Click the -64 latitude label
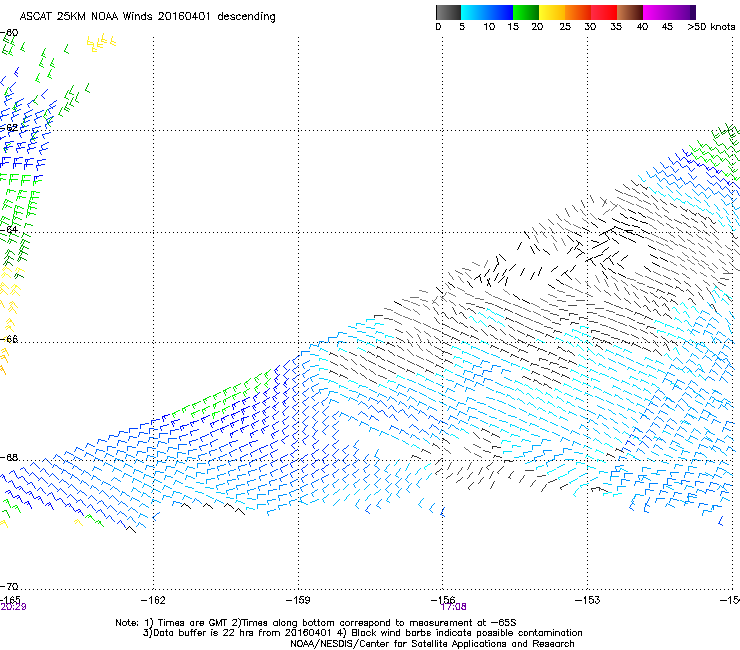Screen dimensions: 740x650 [x=9, y=229]
